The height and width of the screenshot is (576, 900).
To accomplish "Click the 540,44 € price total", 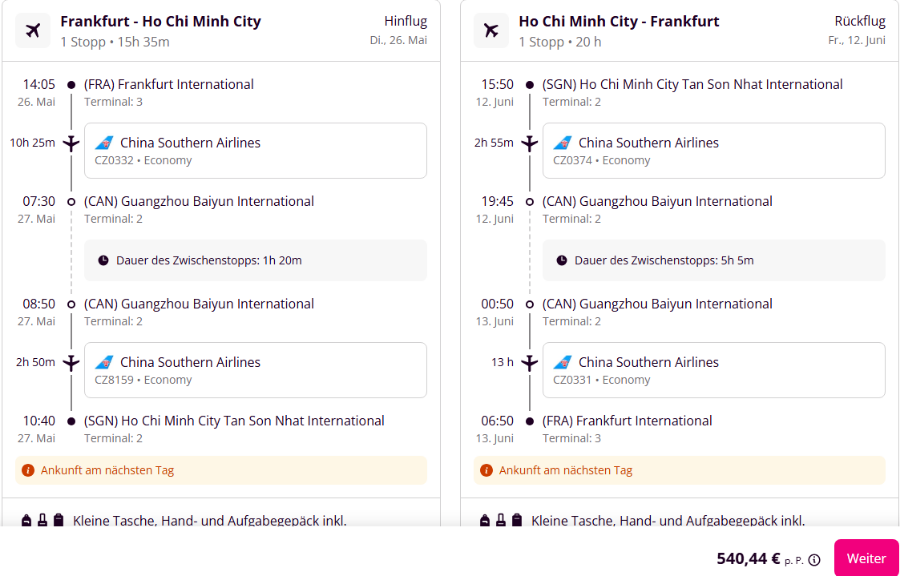I will point(748,559).
